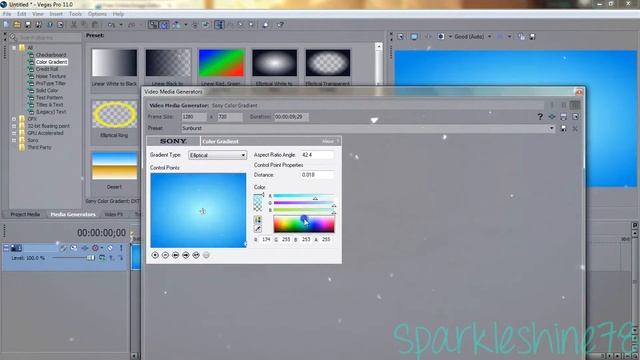This screenshot has height=360, width=640.
Task: Delete preset using the X icon
Action: click(575, 128)
